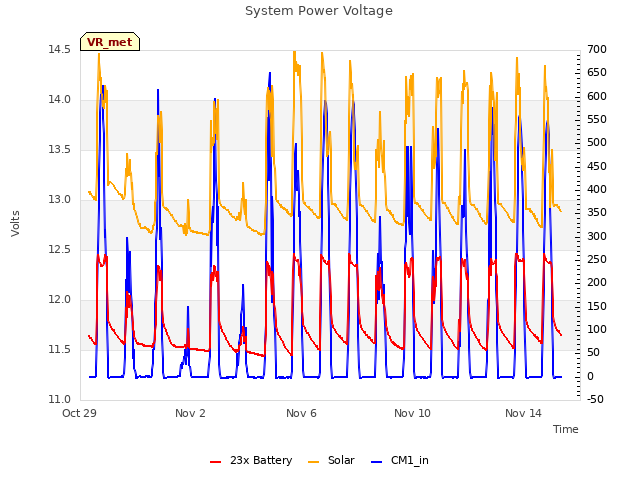Click the 650 right axis value
The width and height of the screenshot is (640, 480).
click(597, 73)
